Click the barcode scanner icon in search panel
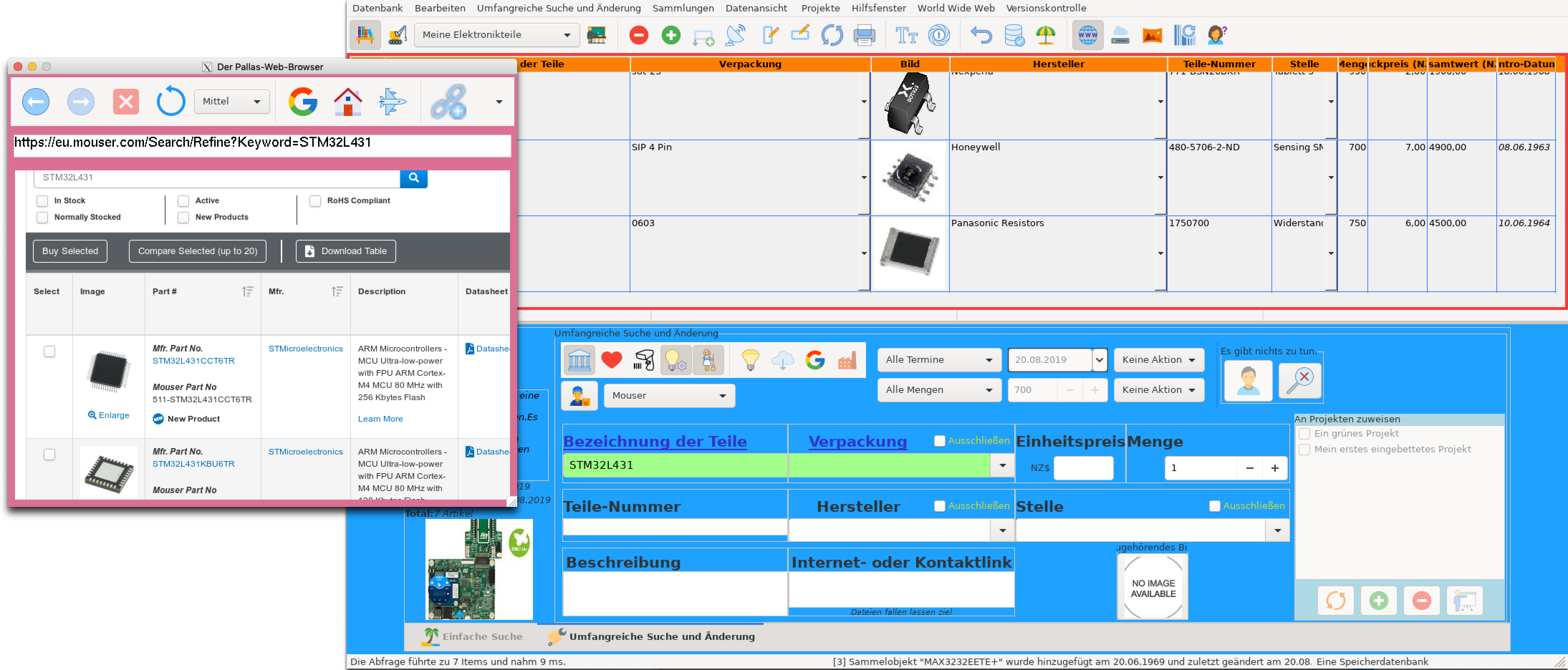This screenshot has width=1568, height=670. [x=644, y=360]
